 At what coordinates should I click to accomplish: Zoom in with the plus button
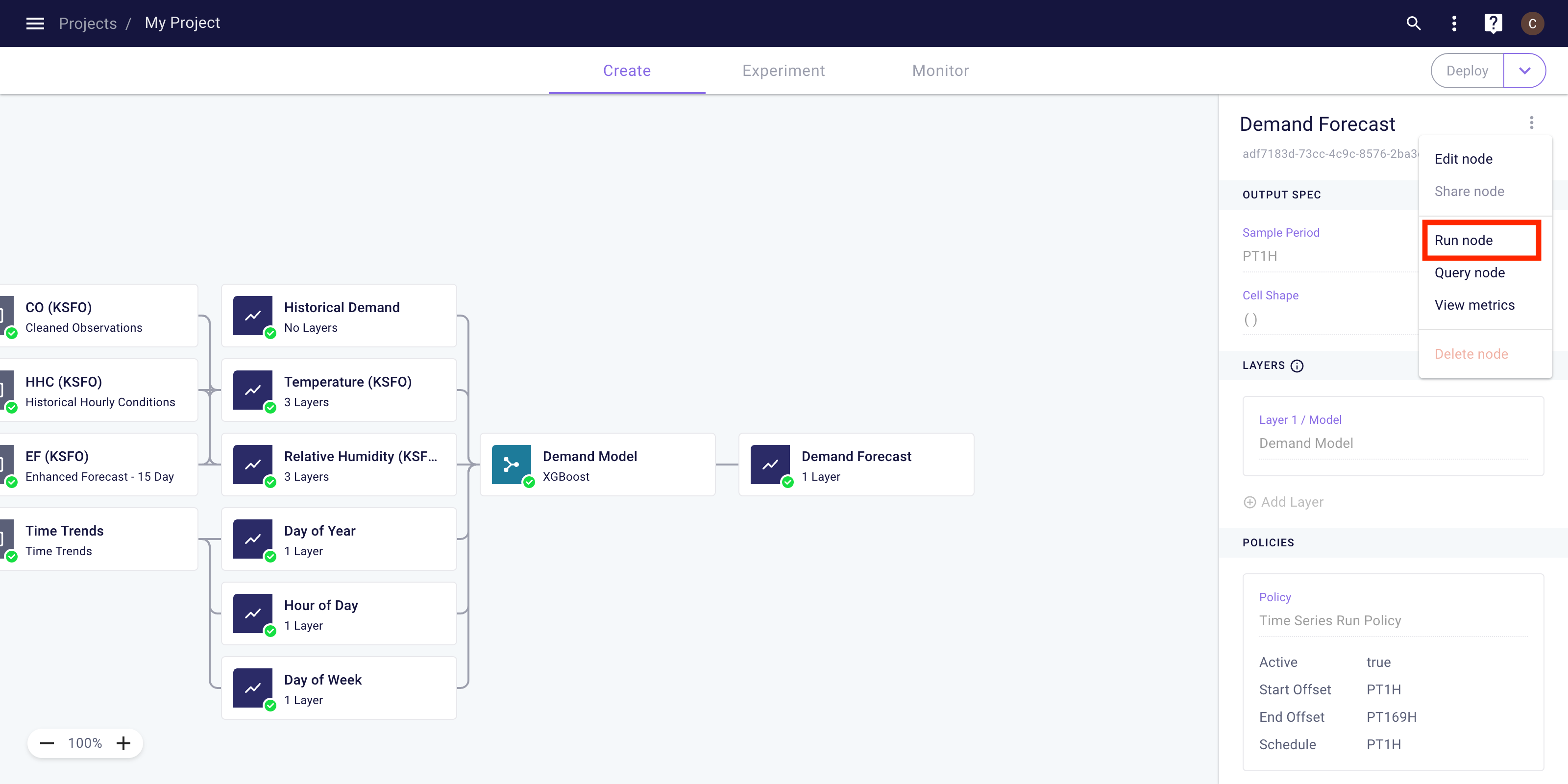(x=123, y=743)
